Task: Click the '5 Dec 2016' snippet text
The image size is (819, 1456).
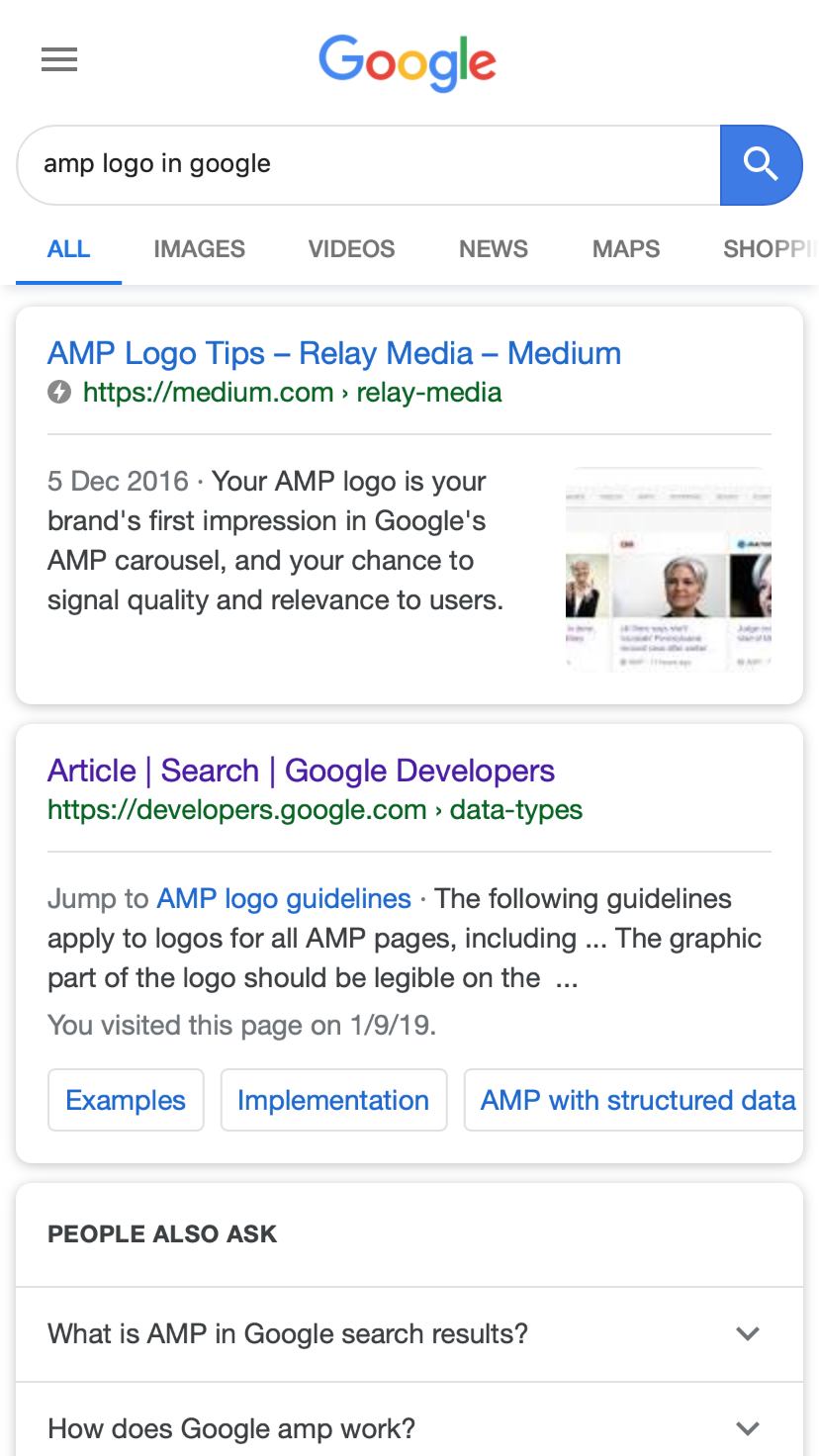Action: 118,482
